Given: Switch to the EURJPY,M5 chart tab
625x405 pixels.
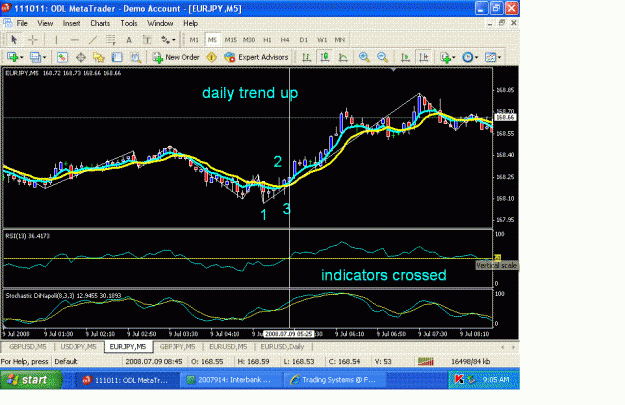Looking at the screenshot, I should [x=128, y=347].
